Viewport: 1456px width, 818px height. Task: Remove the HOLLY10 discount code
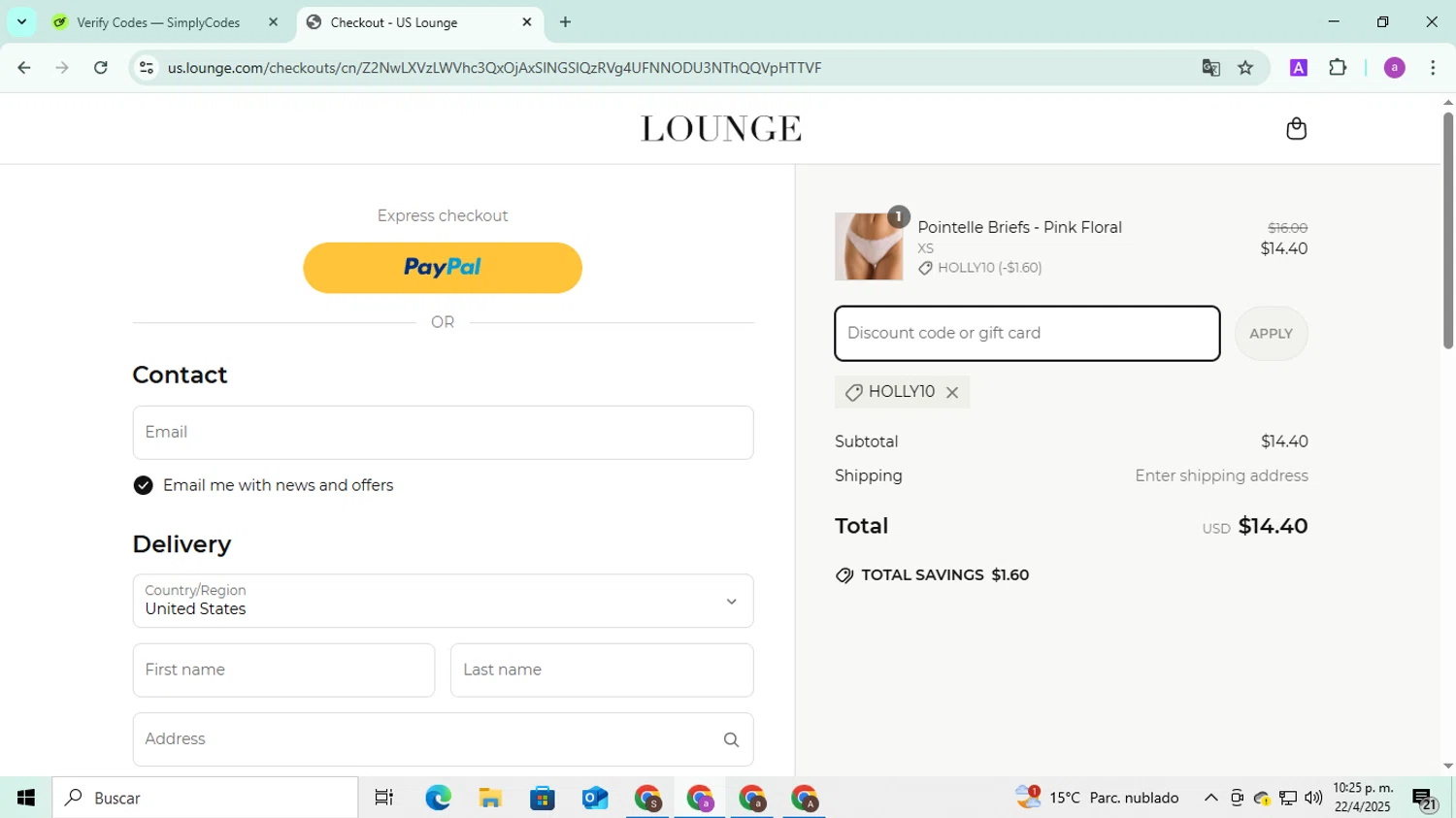[952, 392]
